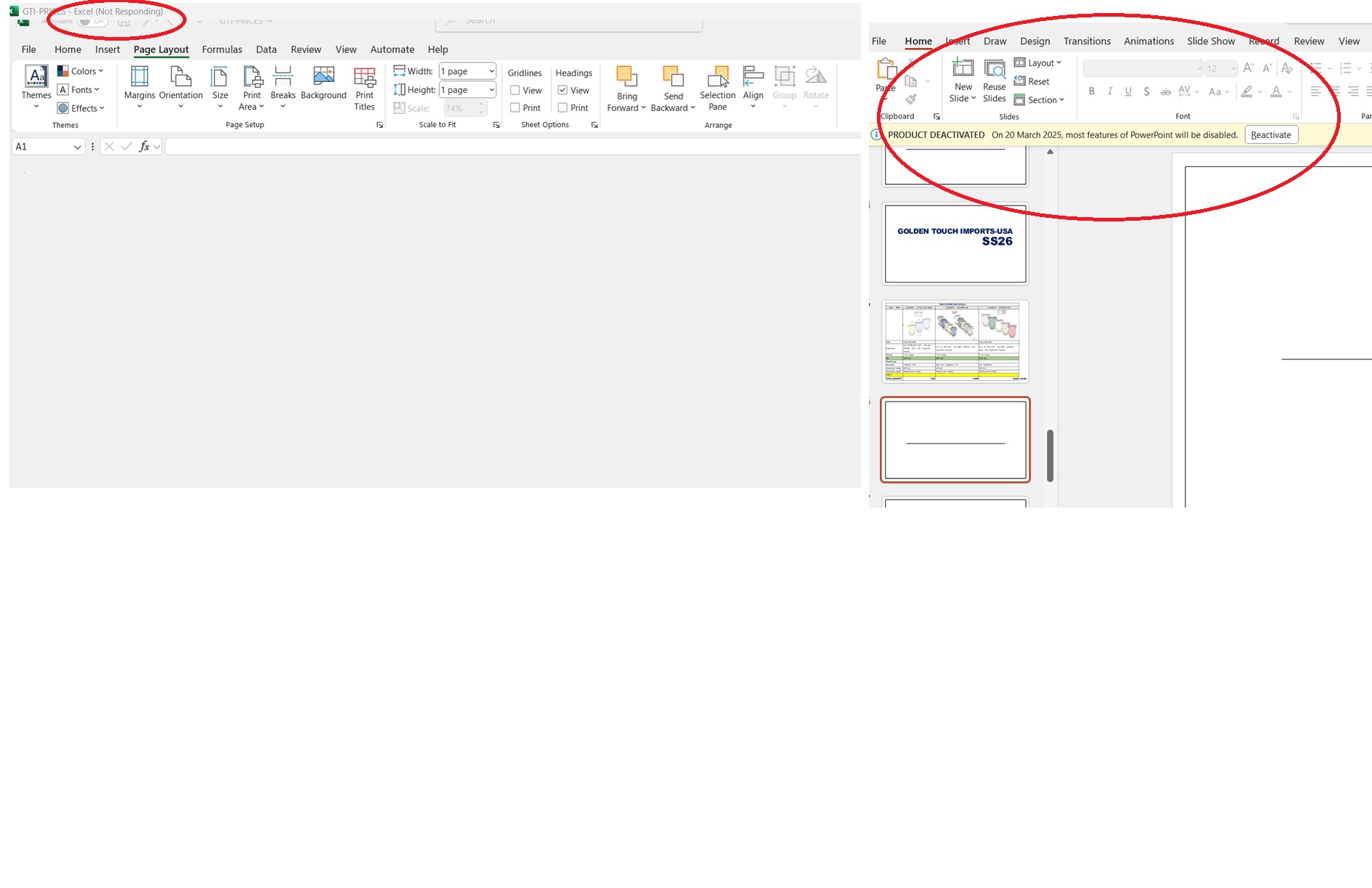Switch to the Formulas tab in Excel
This screenshot has width=1372, height=888.
click(221, 49)
